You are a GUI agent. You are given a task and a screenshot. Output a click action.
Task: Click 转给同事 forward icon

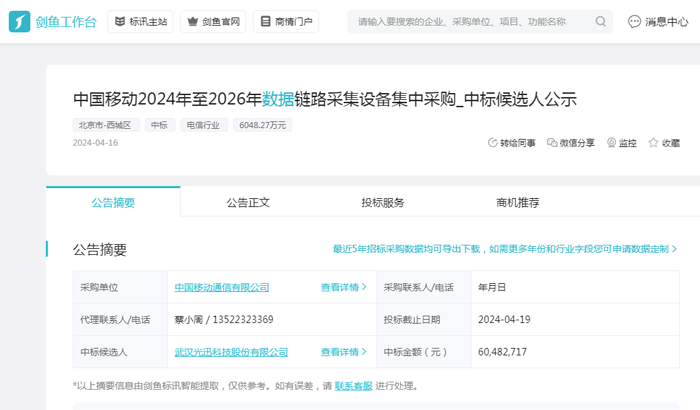pyautogui.click(x=493, y=143)
